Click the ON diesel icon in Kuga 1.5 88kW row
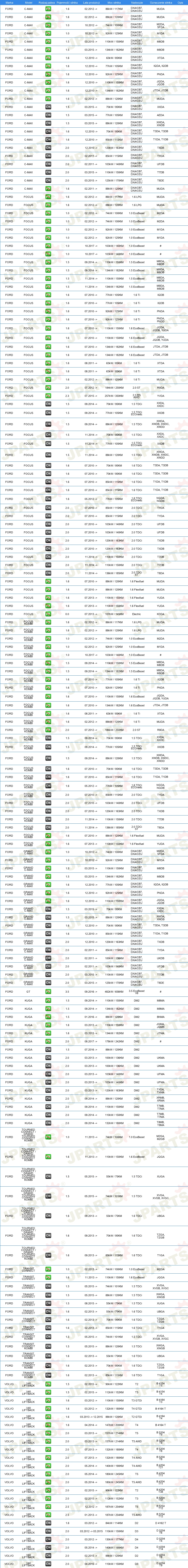The width and height of the screenshot is (188, 1568). (49, 1049)
